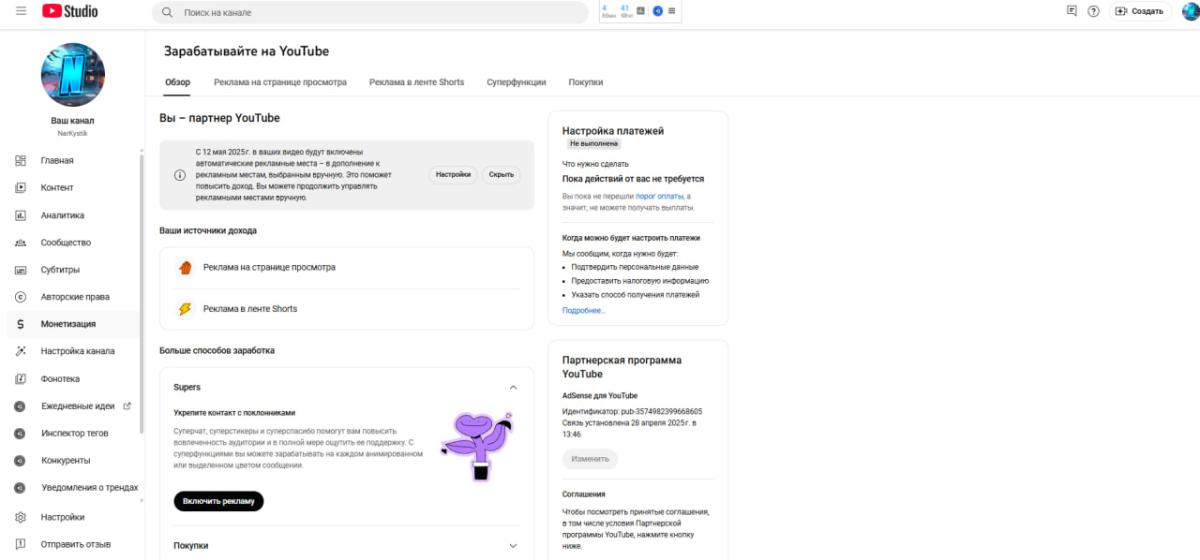Open the feedback comments icon in header
The height and width of the screenshot is (560, 1200).
1072,11
